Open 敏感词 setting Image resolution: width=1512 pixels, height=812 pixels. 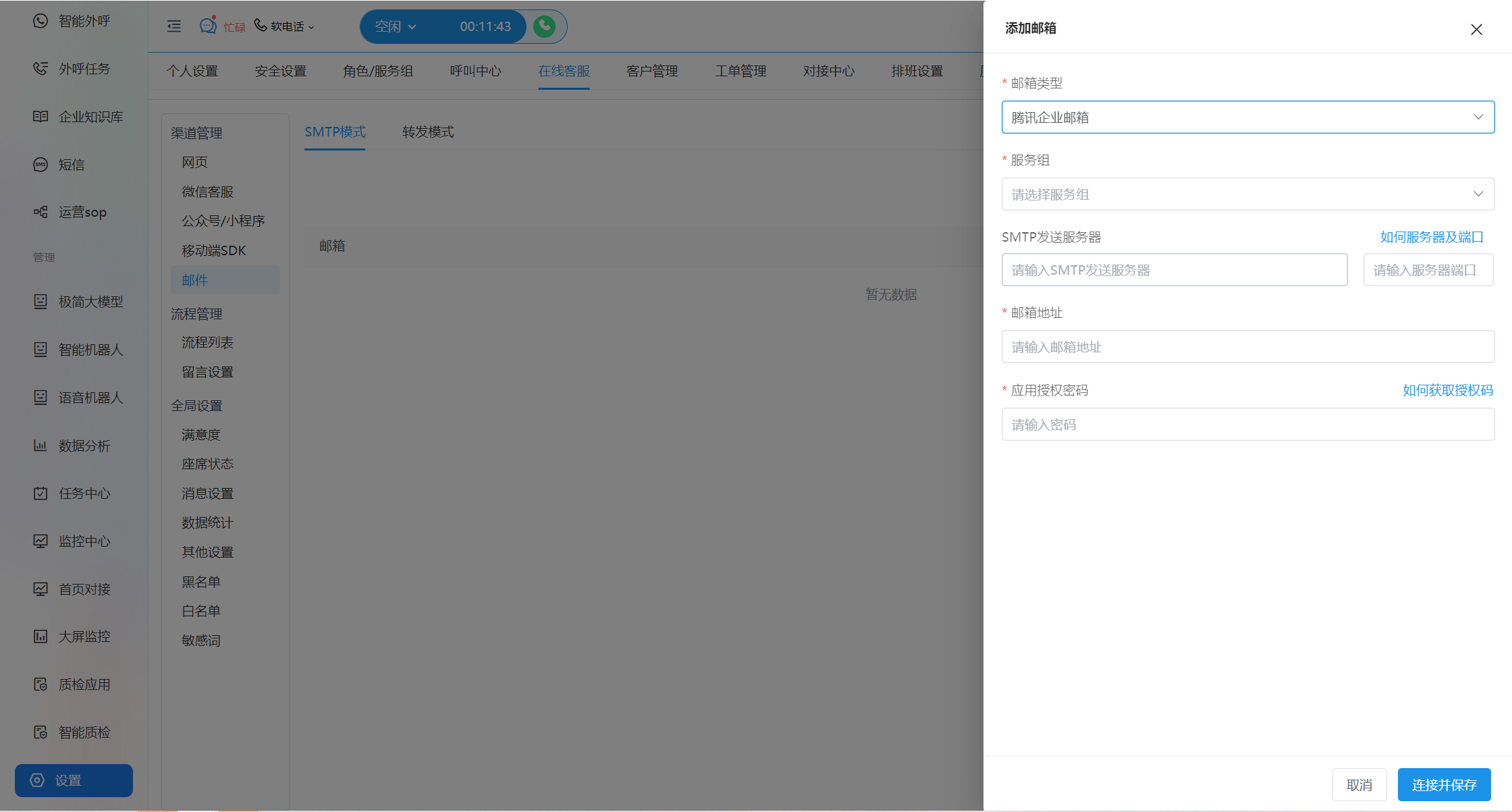tap(200, 641)
